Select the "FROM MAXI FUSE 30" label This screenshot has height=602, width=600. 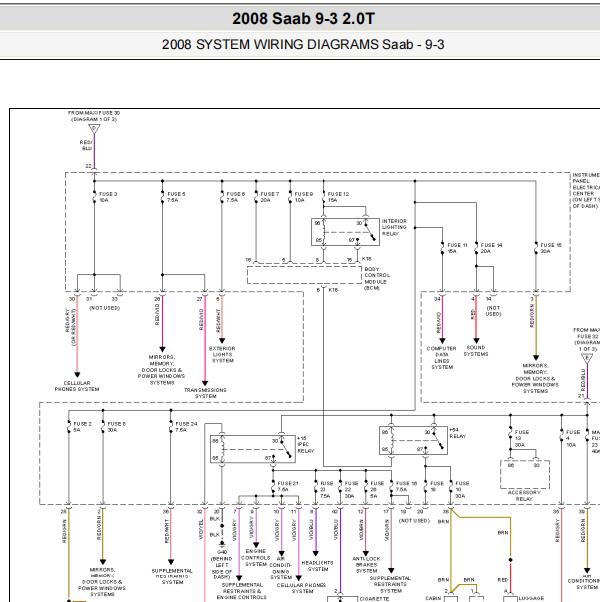(x=94, y=113)
